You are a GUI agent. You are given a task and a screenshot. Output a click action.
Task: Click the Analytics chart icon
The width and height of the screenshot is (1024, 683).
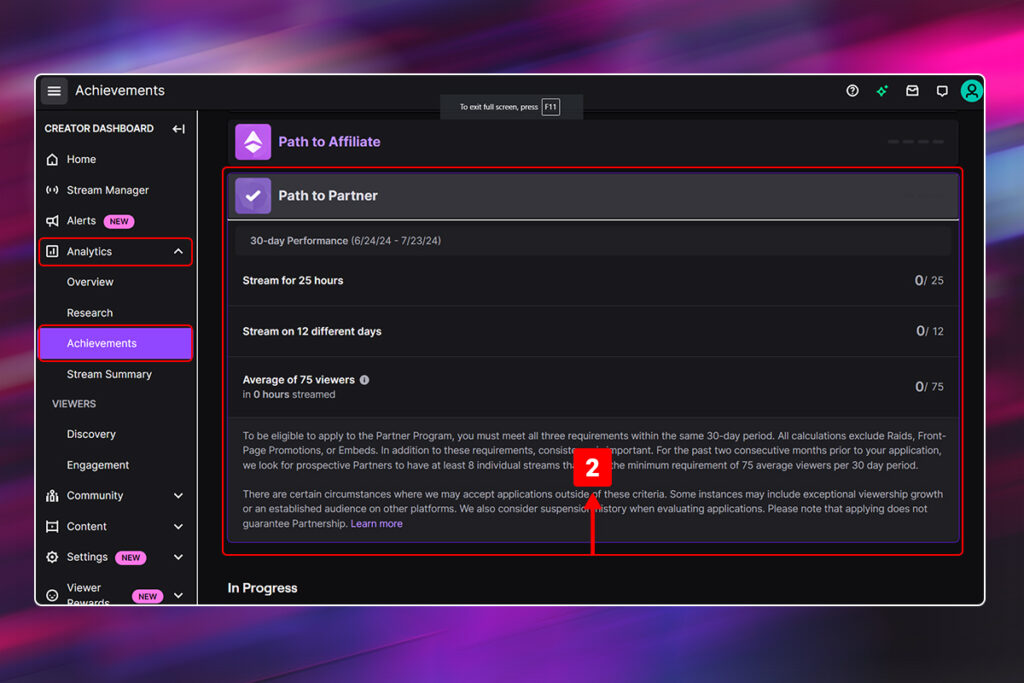click(52, 251)
